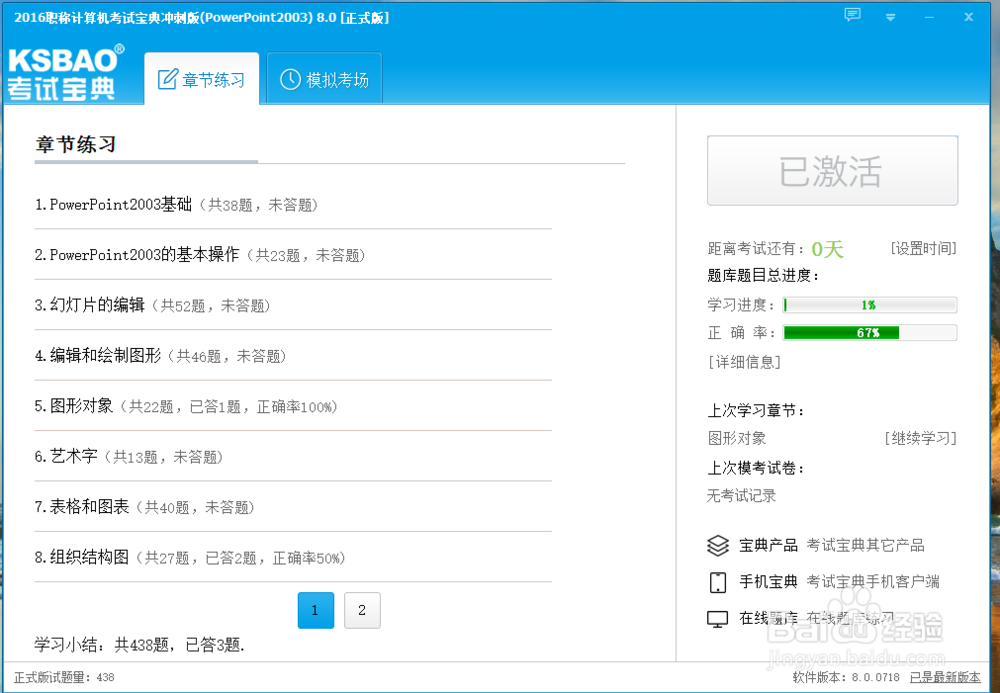
Task: Minimize the KSBAO window
Action: (929, 18)
